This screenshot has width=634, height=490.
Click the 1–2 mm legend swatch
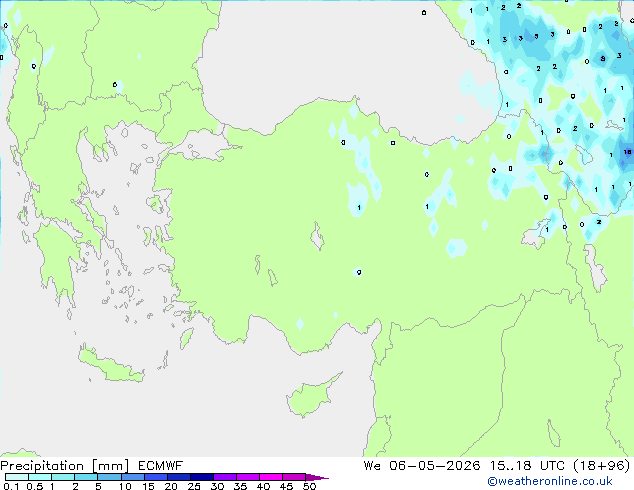(x=63, y=477)
